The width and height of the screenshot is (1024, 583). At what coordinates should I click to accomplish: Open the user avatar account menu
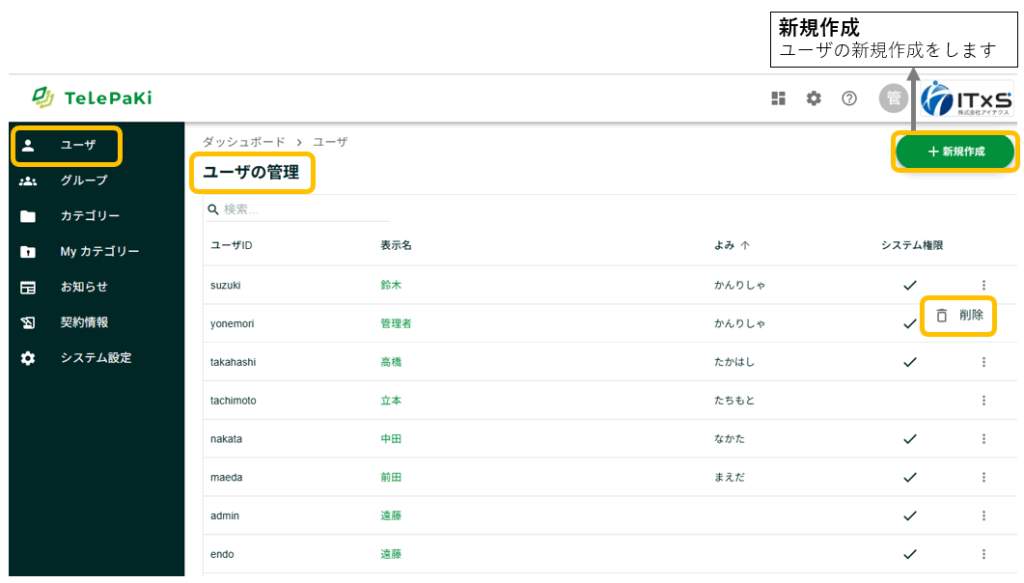click(x=892, y=98)
